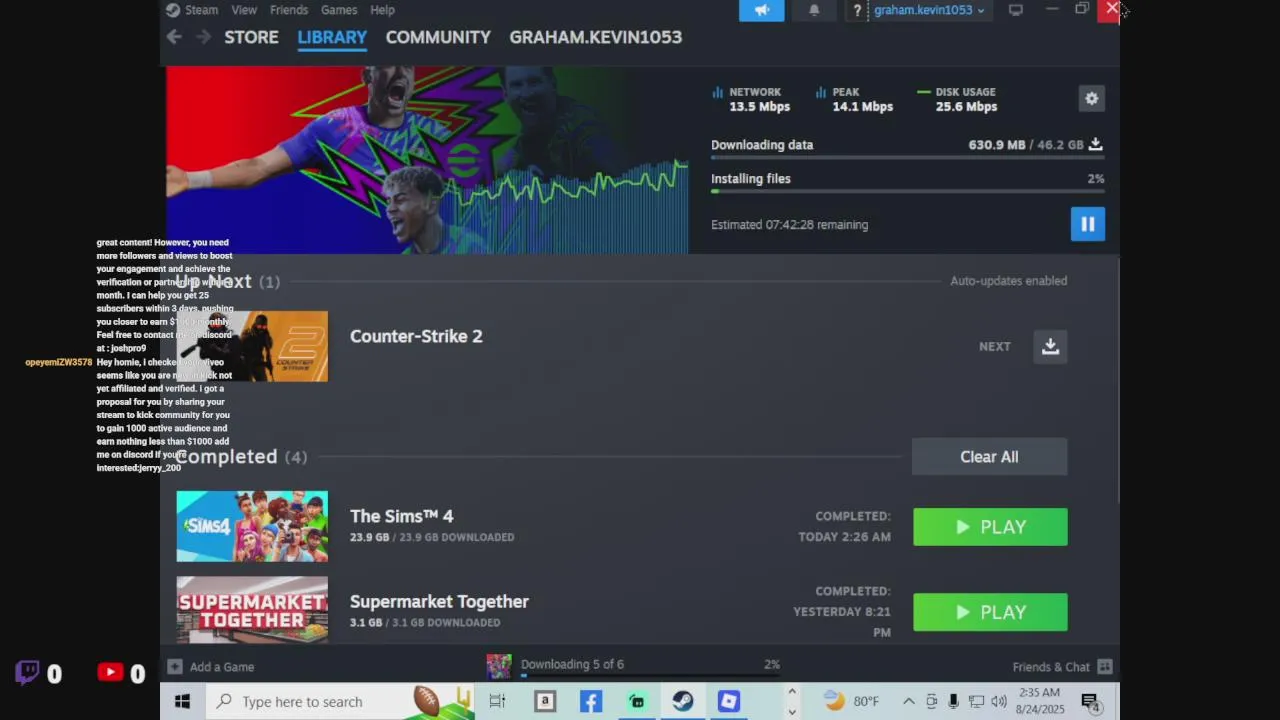Click the microphone tray icon
1280x720 pixels.
(954, 702)
